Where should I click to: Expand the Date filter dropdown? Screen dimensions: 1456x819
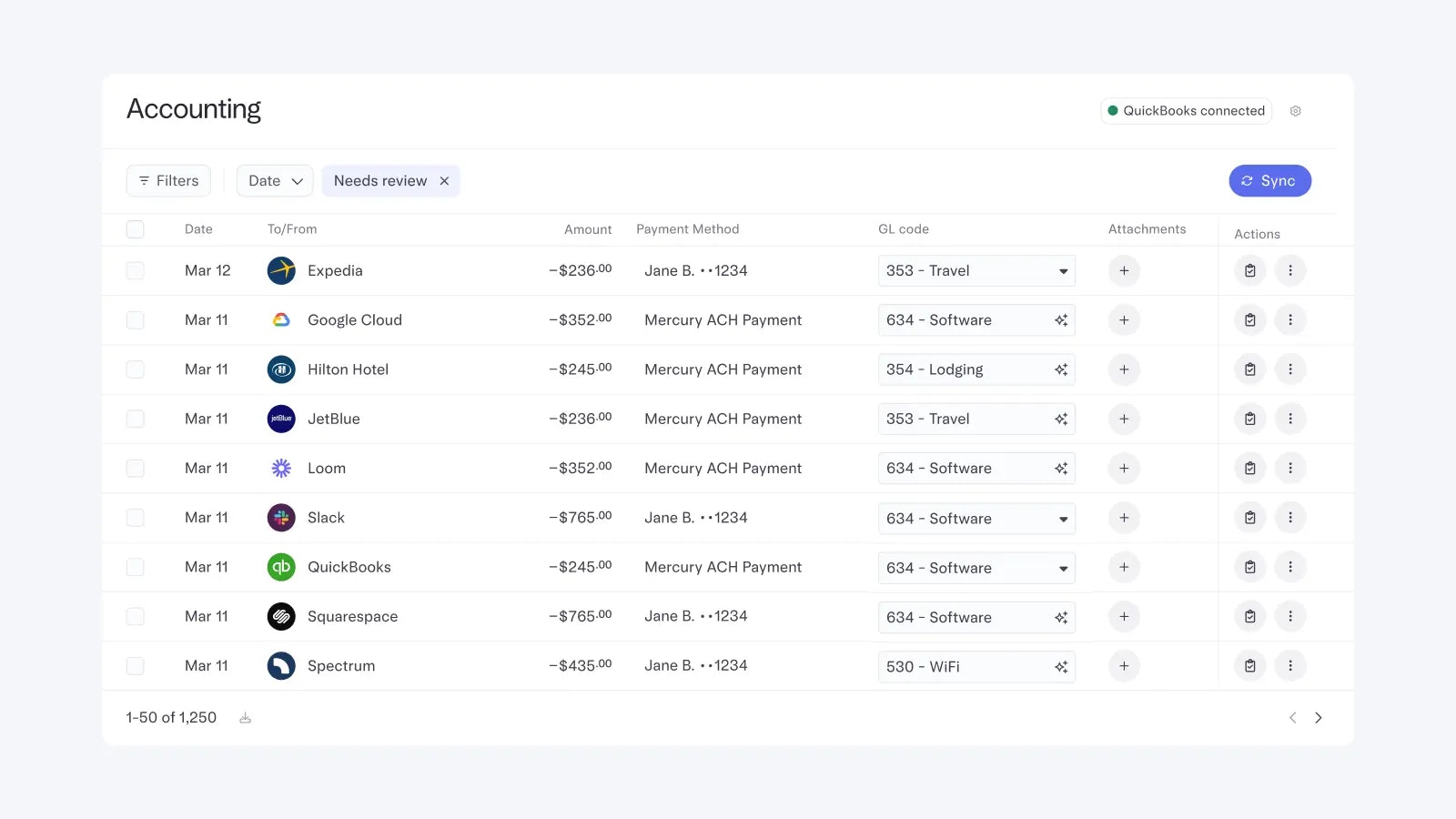(x=275, y=181)
